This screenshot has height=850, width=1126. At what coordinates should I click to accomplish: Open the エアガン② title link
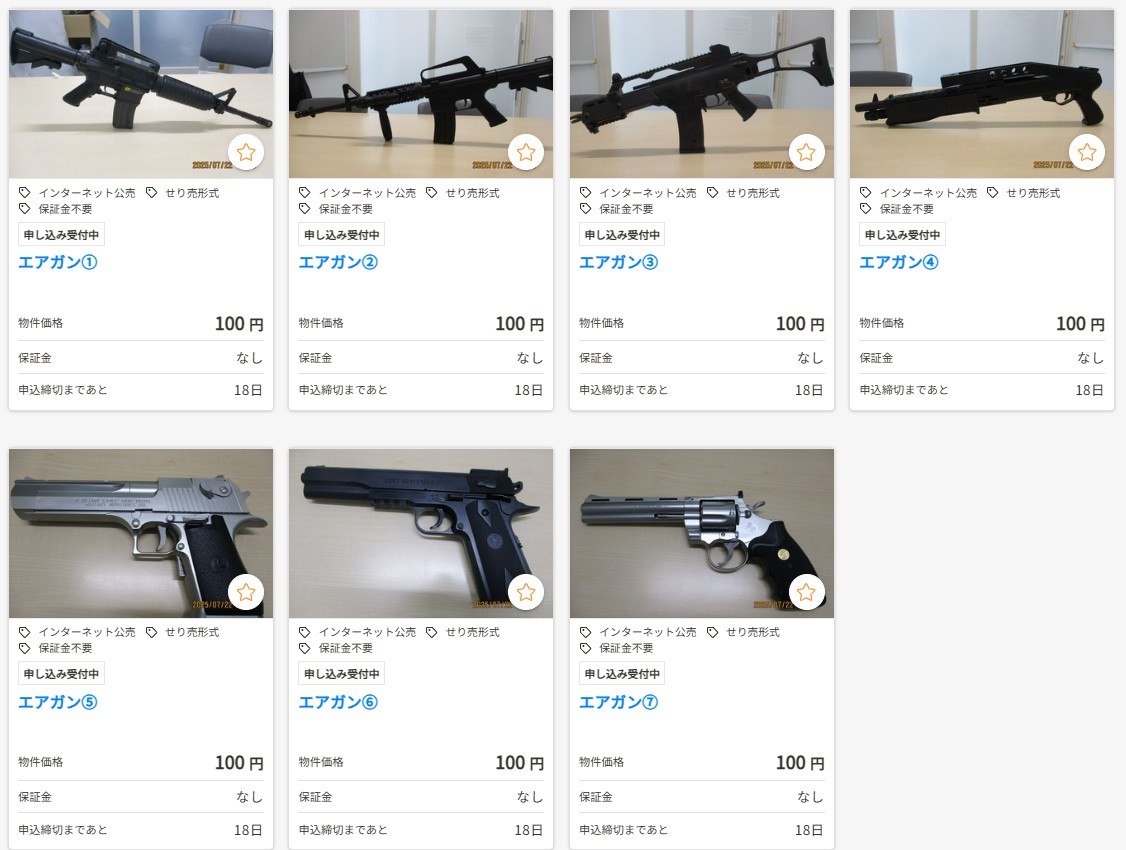pyautogui.click(x=338, y=262)
